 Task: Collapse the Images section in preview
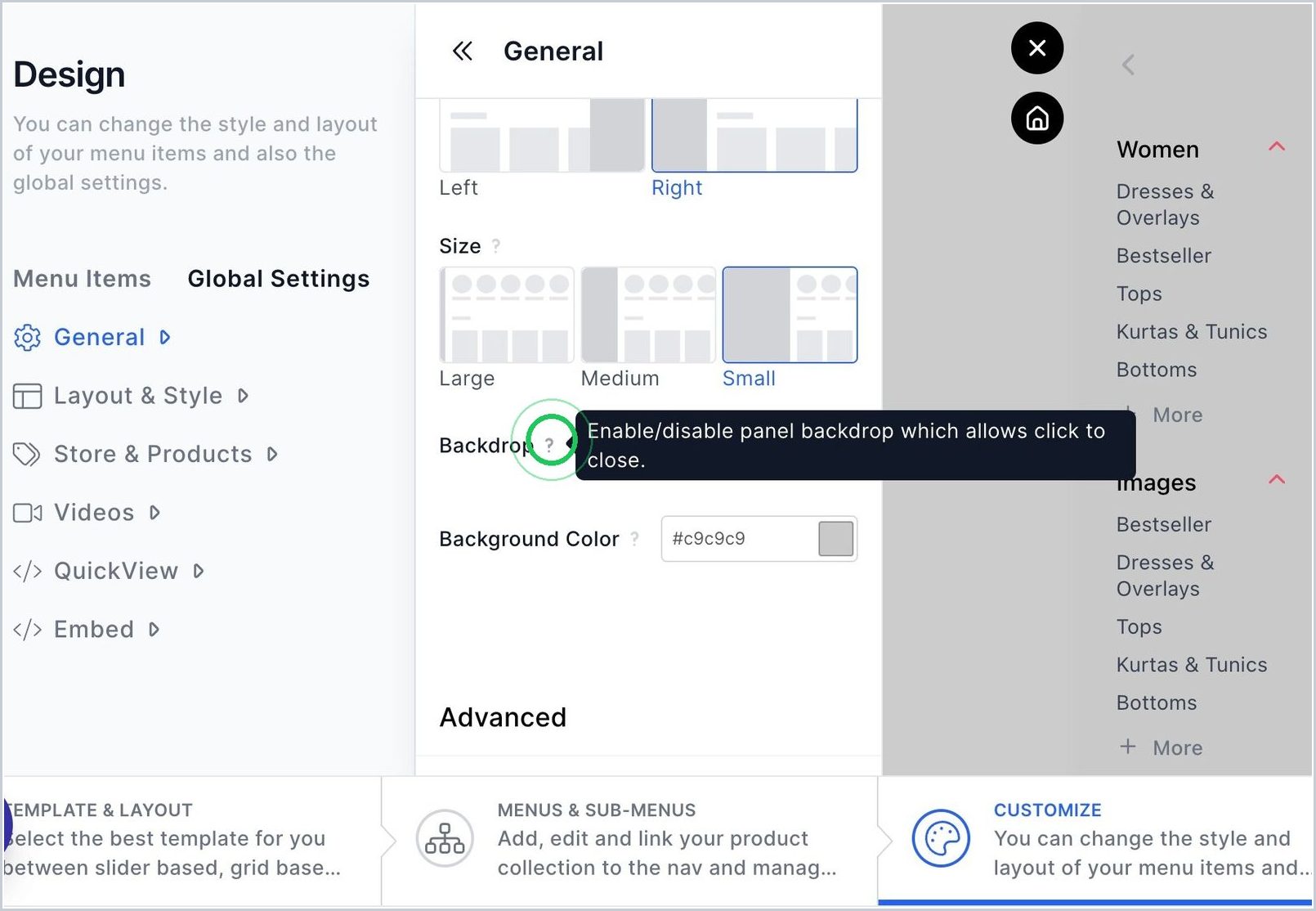pos(1277,479)
